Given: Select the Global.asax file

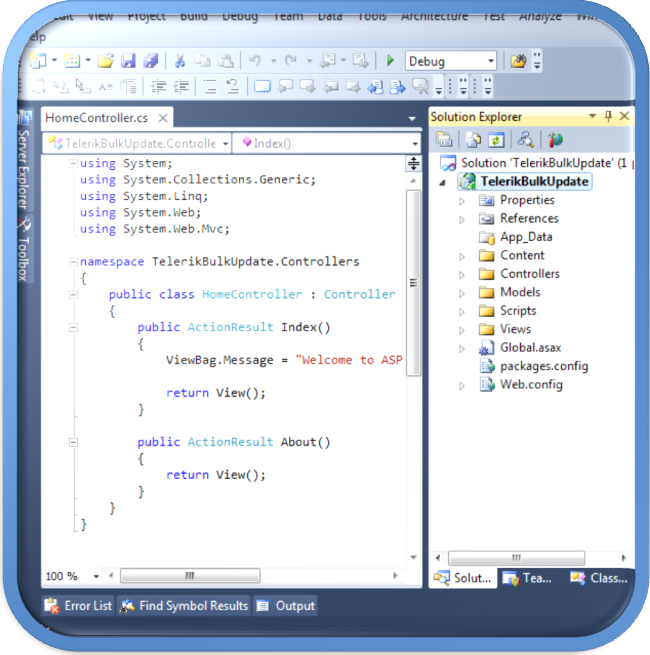Looking at the screenshot, I should (x=531, y=348).
